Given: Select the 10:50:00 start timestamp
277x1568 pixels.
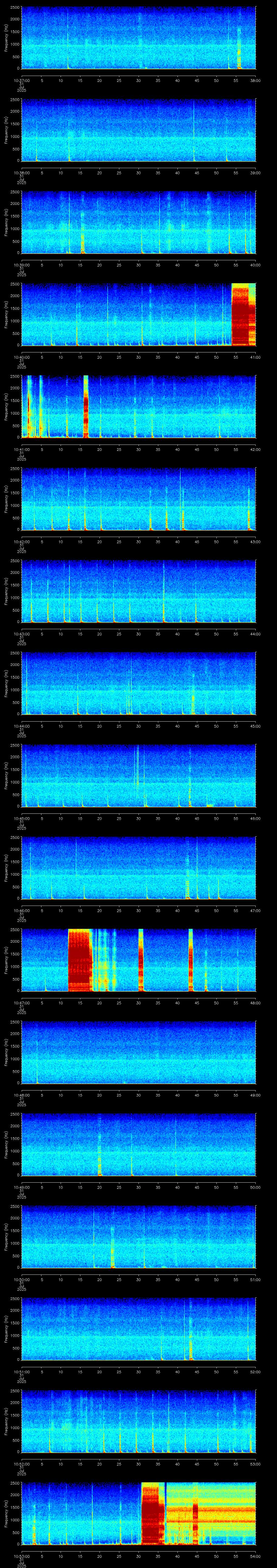Looking at the screenshot, I should click(21, 1279).
